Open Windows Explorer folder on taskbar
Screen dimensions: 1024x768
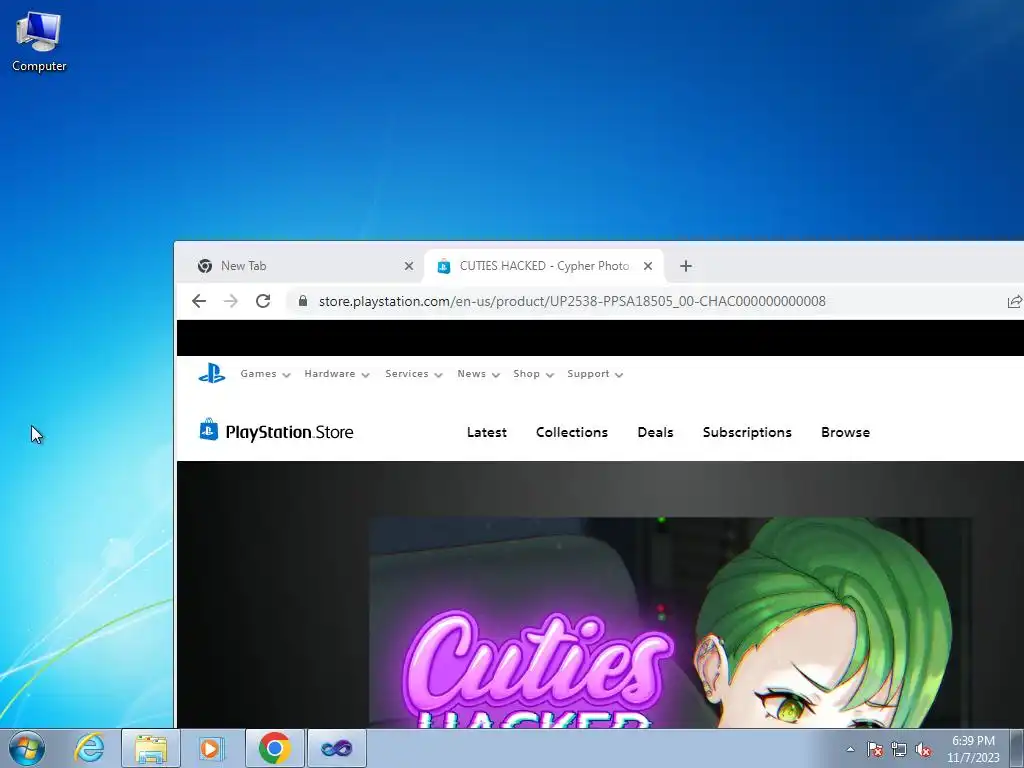151,748
